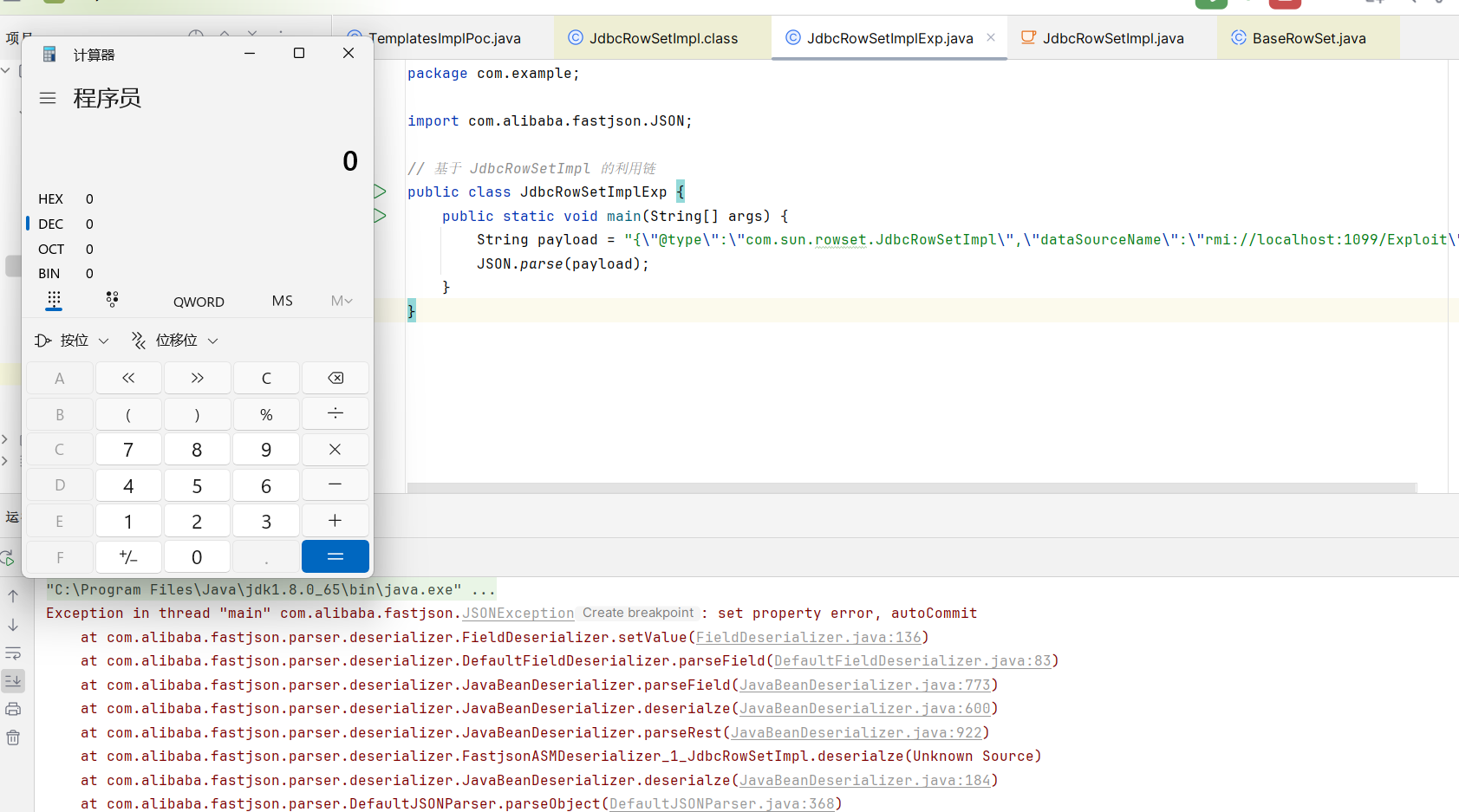This screenshot has height=812, width=1459.
Task: Open the calculator navigation hamburger menu
Action: point(48,99)
